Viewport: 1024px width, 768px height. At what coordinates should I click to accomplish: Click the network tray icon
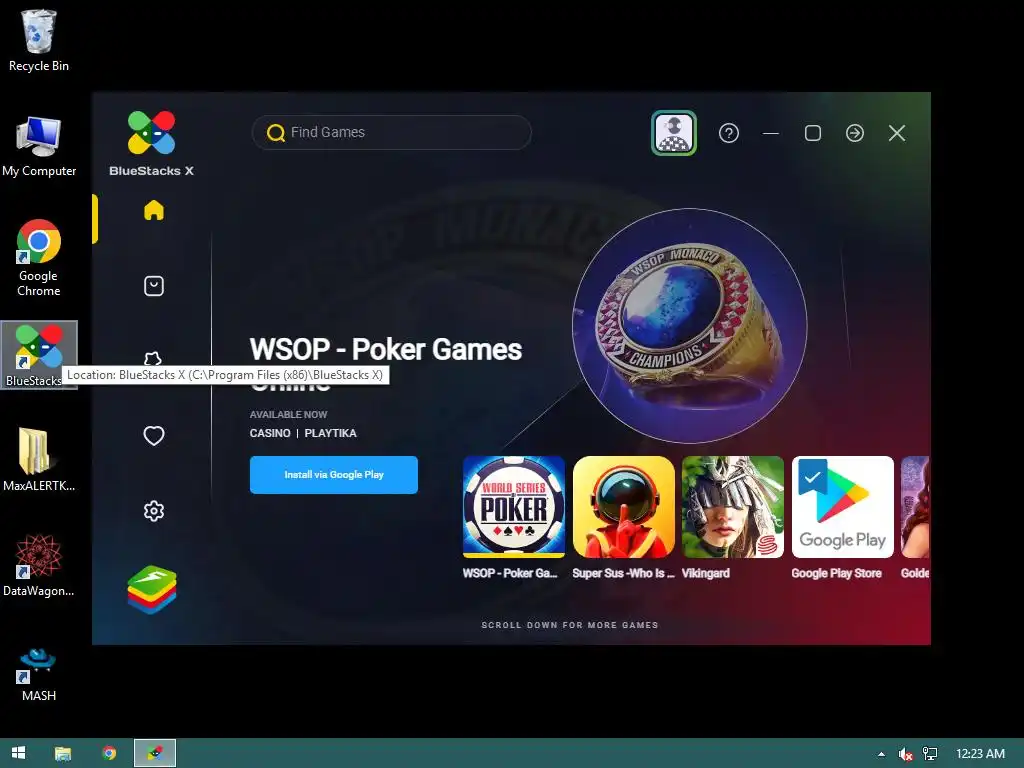929,754
